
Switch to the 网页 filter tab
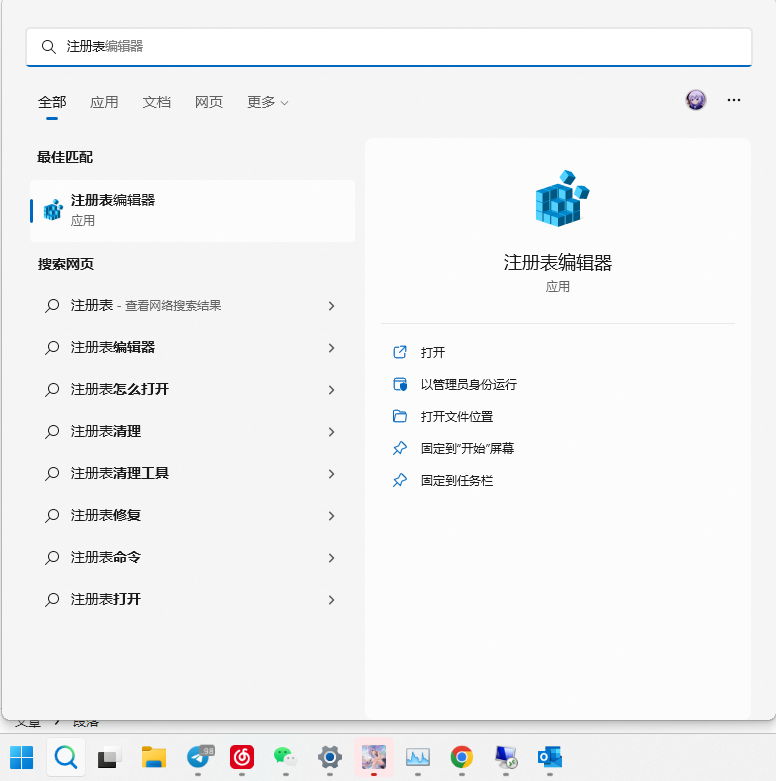209,102
